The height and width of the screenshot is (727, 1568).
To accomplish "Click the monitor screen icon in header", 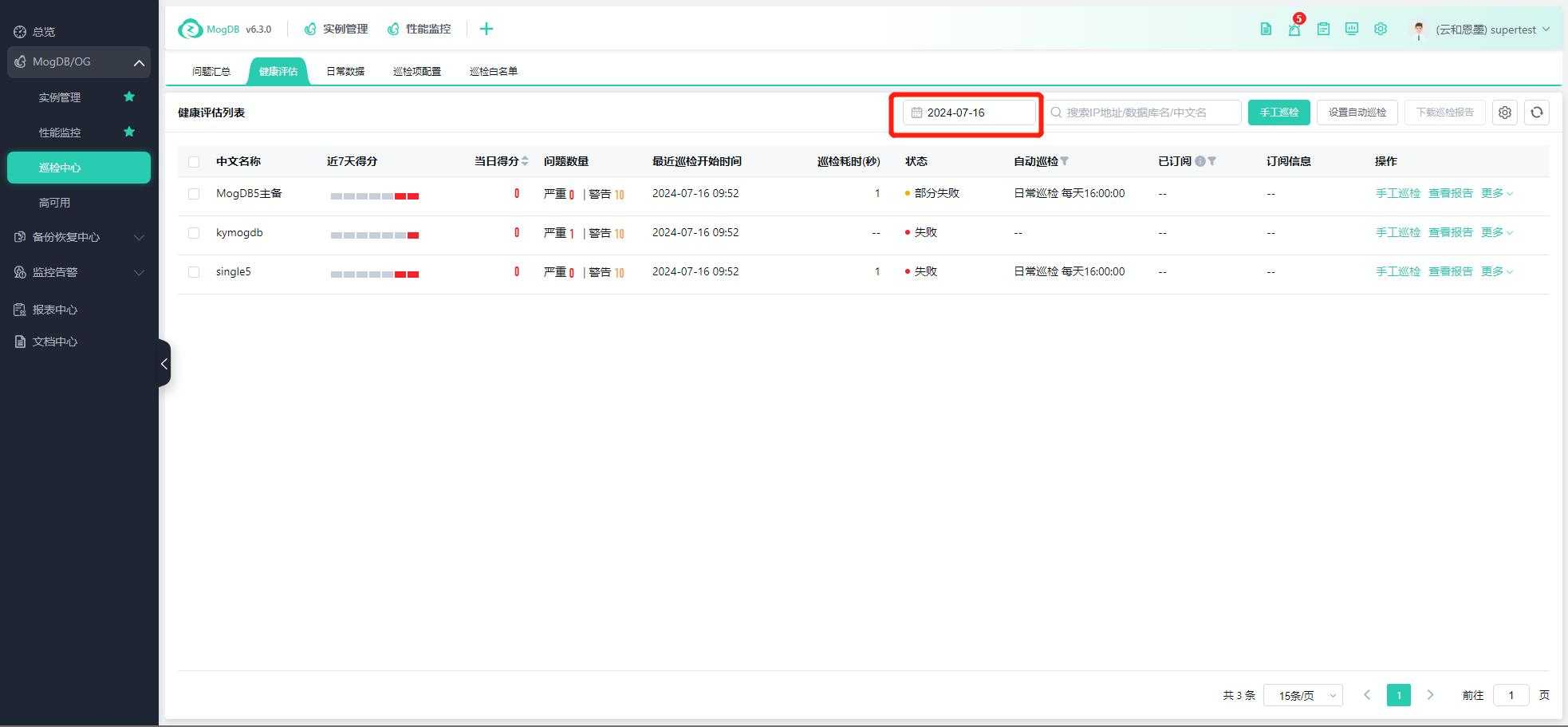I will point(1352,30).
